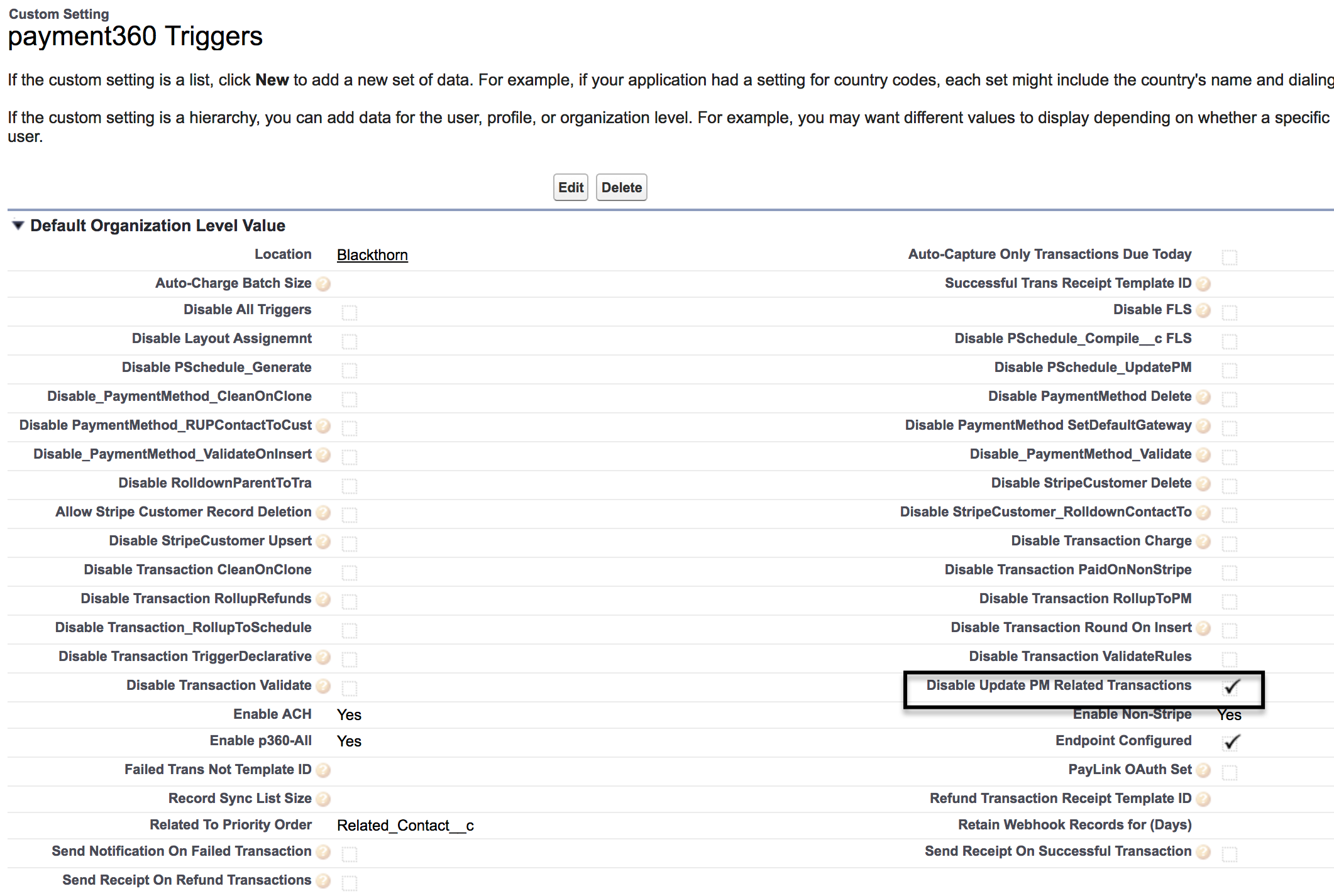Click help icon for Allow Stripe Customer Record Deletion
This screenshot has width=1334, height=896.
[x=323, y=513]
